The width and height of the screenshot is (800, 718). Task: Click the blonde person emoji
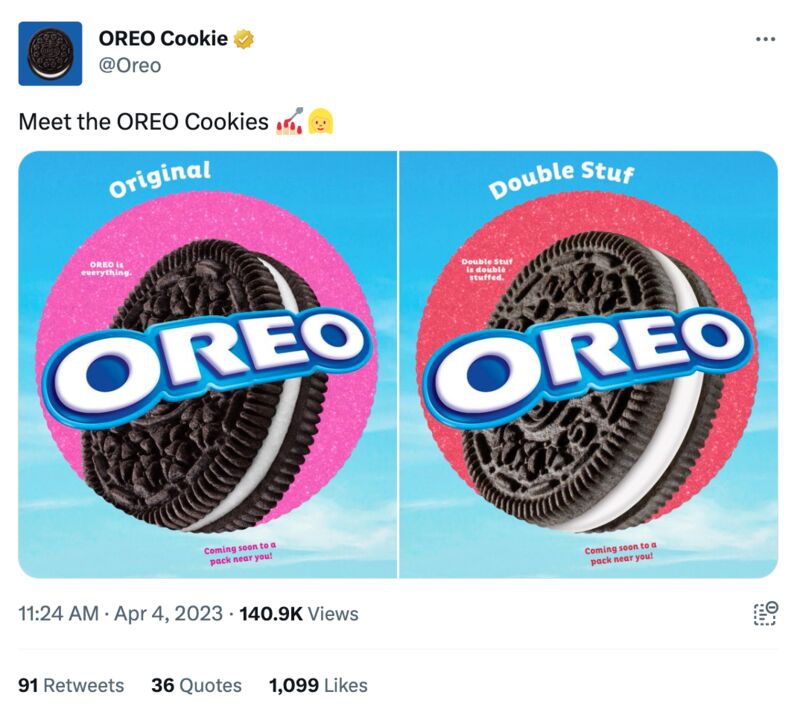(x=320, y=122)
